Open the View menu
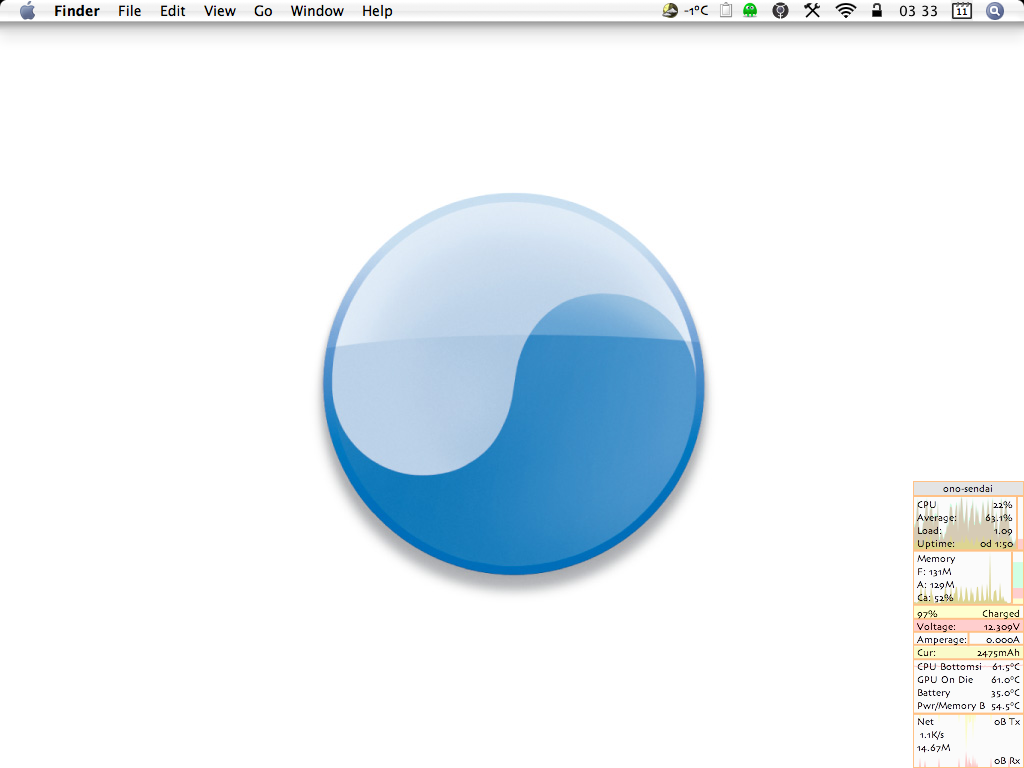The image size is (1024, 768). coord(219,11)
